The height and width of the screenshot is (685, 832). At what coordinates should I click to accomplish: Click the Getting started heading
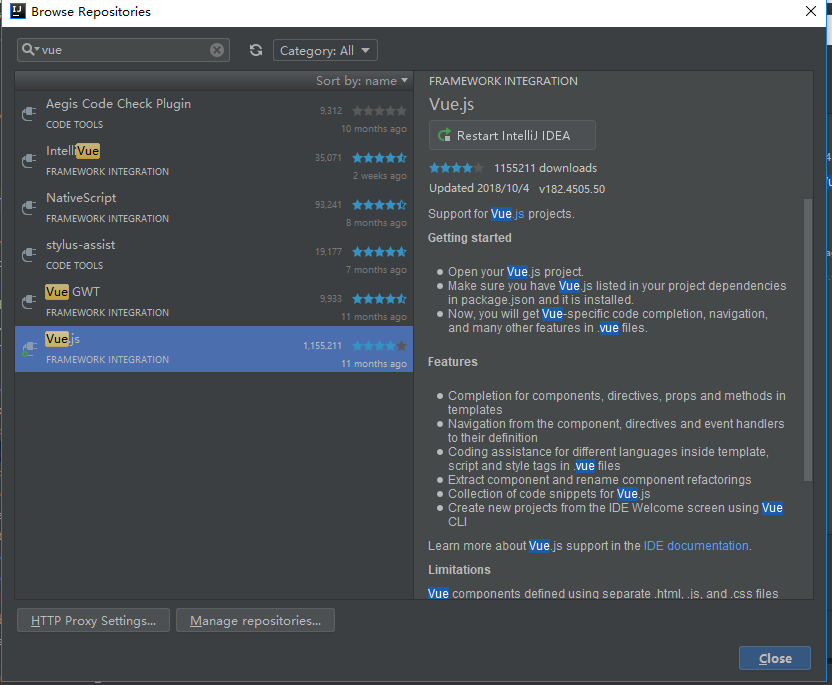pos(470,238)
